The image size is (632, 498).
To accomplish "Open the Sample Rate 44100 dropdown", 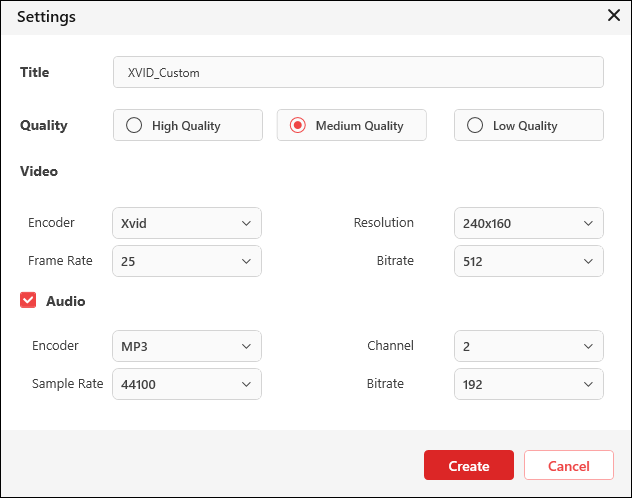I will (187, 384).
